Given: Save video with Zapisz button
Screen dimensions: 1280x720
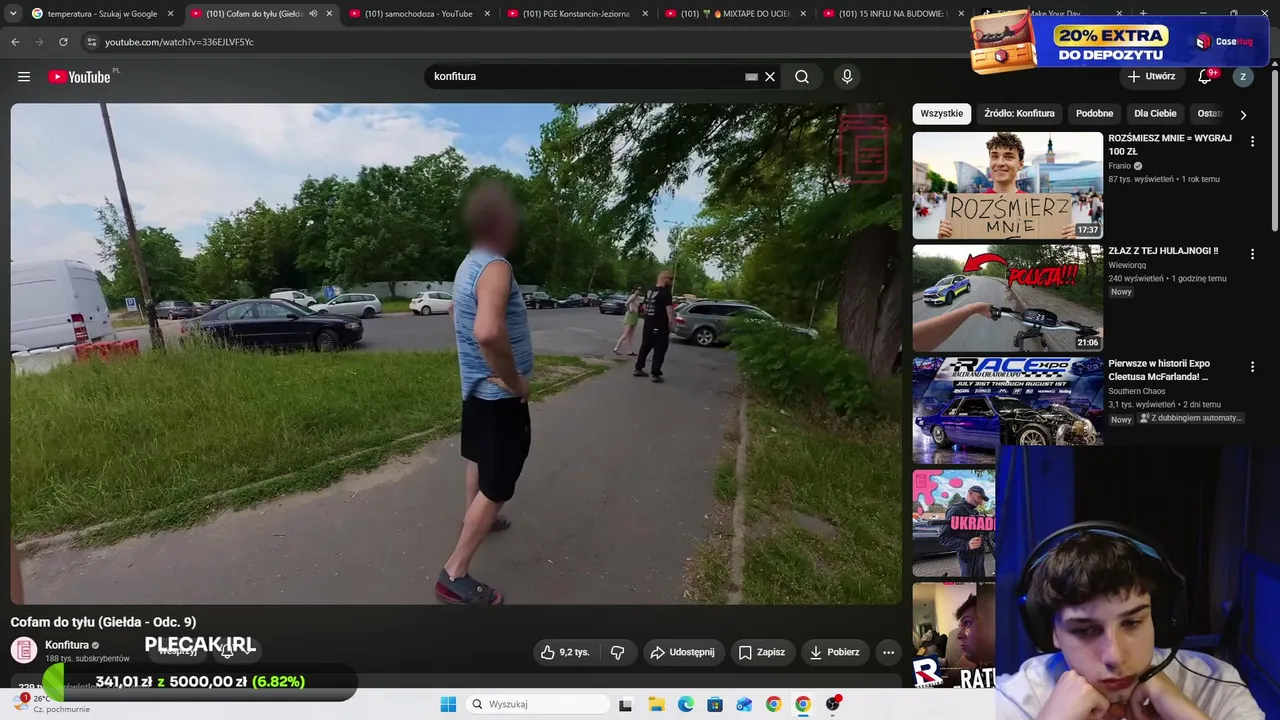Looking at the screenshot, I should click(761, 652).
